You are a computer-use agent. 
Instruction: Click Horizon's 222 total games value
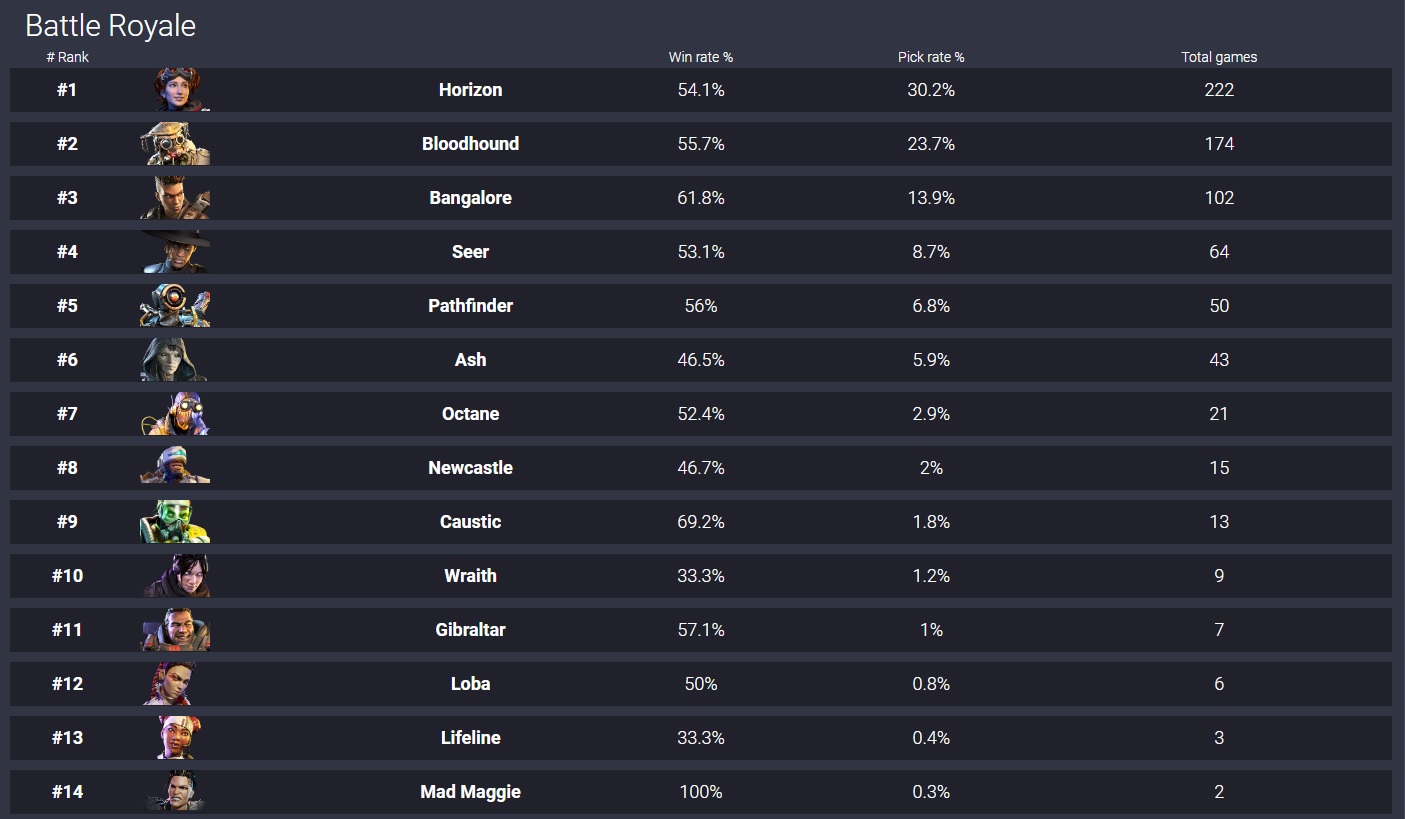click(x=1219, y=90)
